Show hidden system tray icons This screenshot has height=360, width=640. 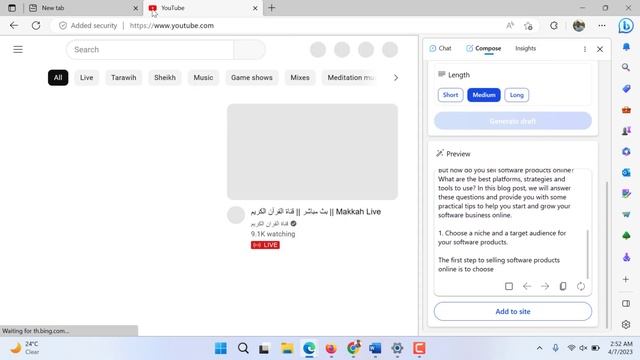pos(539,348)
